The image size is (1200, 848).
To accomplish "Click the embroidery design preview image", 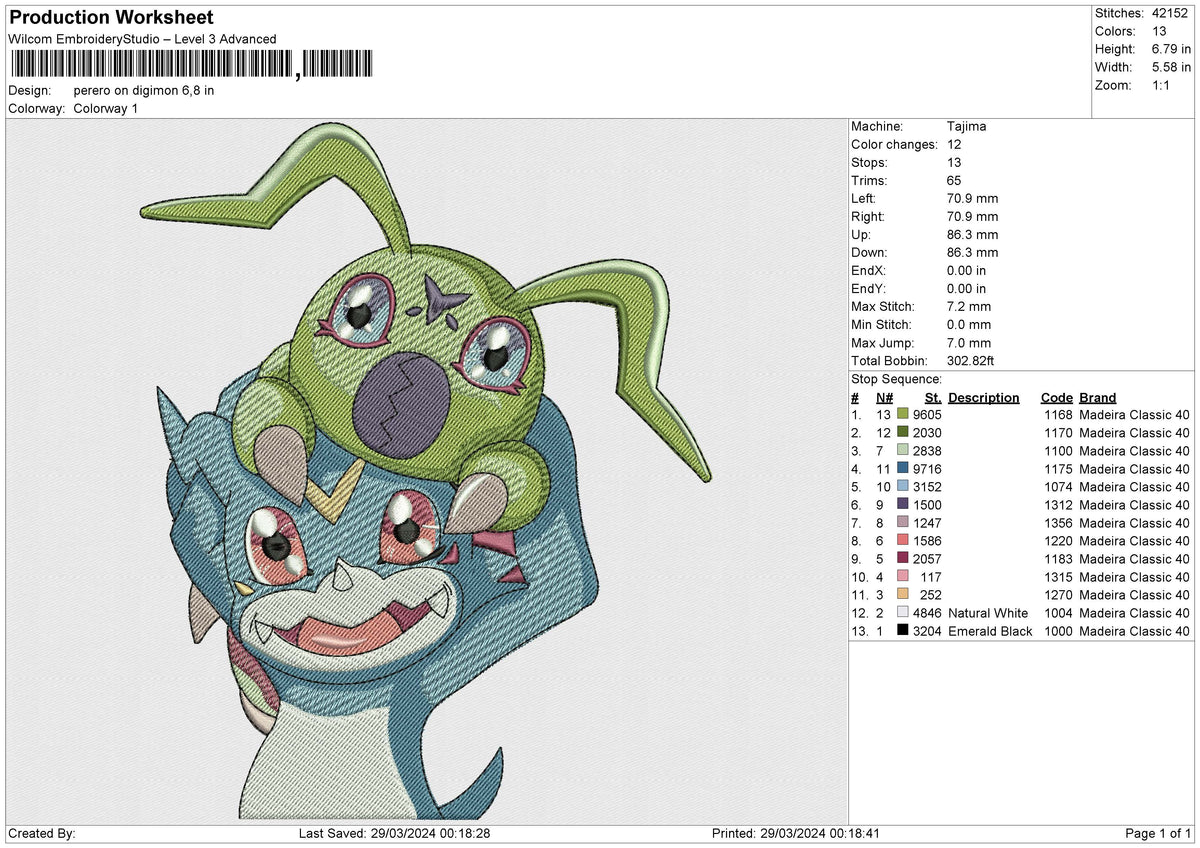I will pos(428,471).
